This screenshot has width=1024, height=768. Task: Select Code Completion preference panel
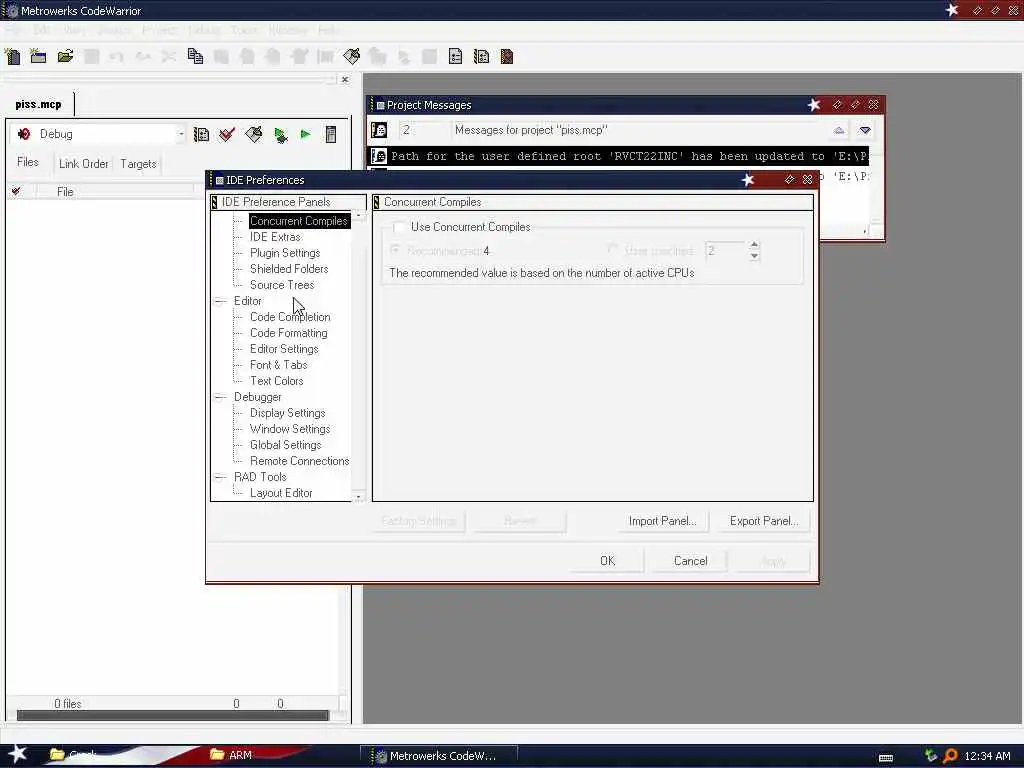click(290, 317)
